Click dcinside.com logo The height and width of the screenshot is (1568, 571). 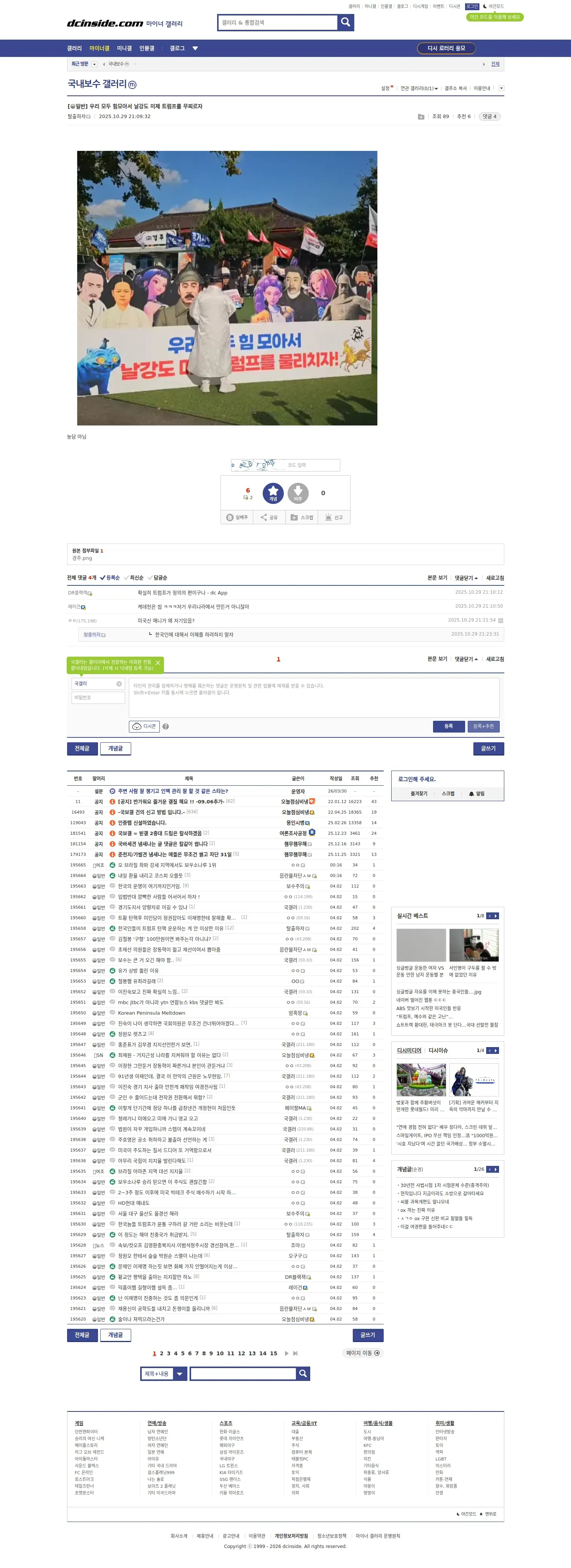tap(105, 23)
